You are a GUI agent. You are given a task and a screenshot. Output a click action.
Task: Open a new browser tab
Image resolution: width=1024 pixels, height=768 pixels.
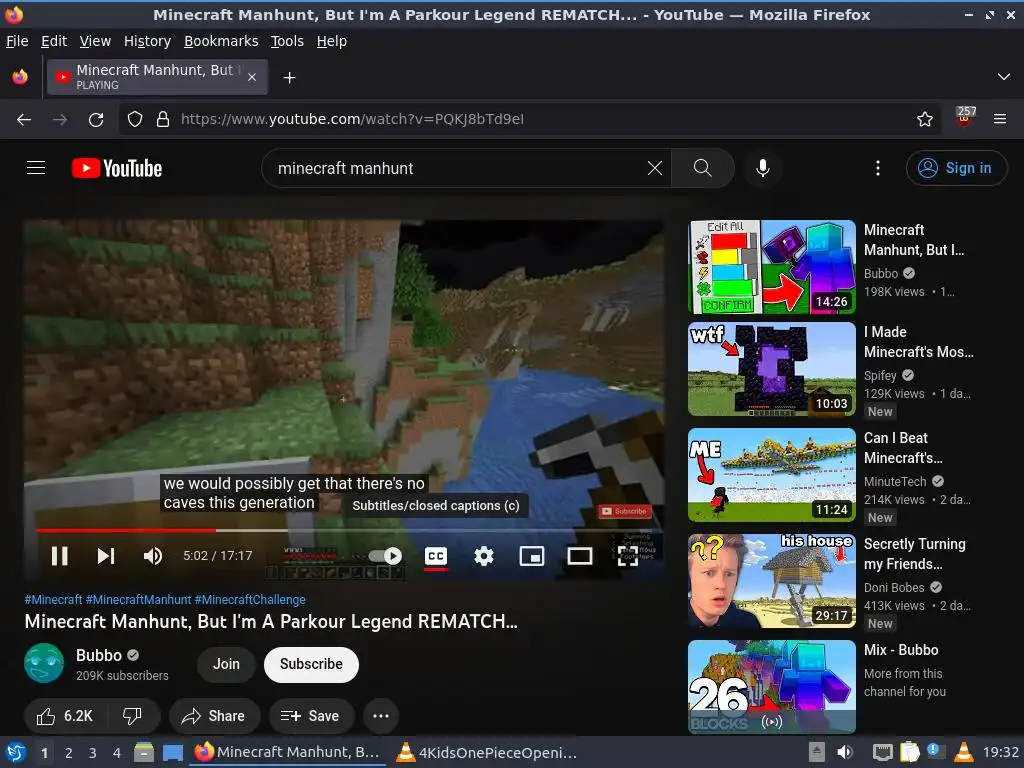289,78
